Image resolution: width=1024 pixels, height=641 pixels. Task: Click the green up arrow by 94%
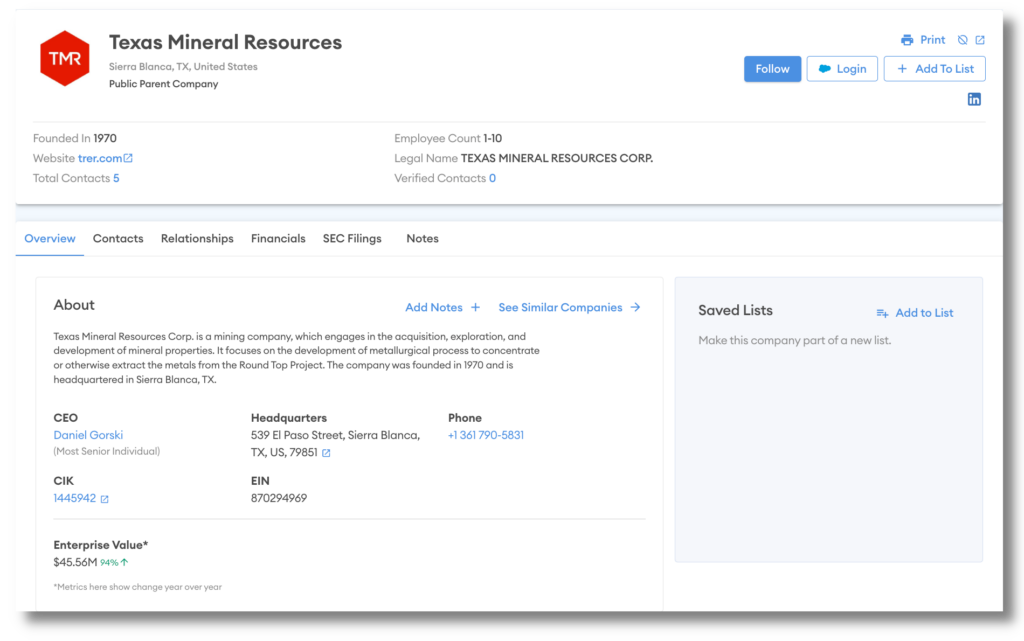pyautogui.click(x=124, y=562)
